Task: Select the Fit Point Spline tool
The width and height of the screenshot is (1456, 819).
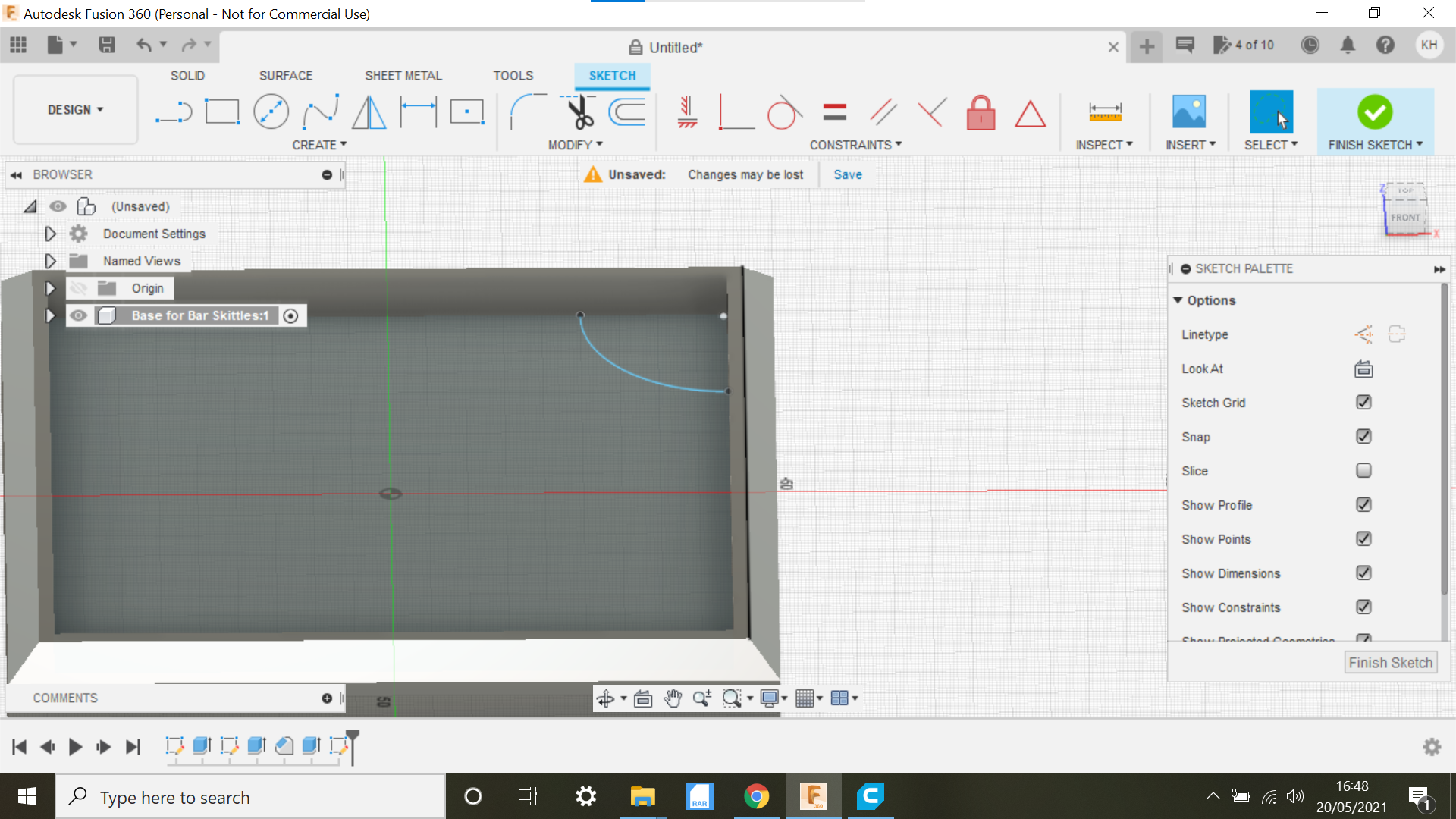Action: (319, 111)
